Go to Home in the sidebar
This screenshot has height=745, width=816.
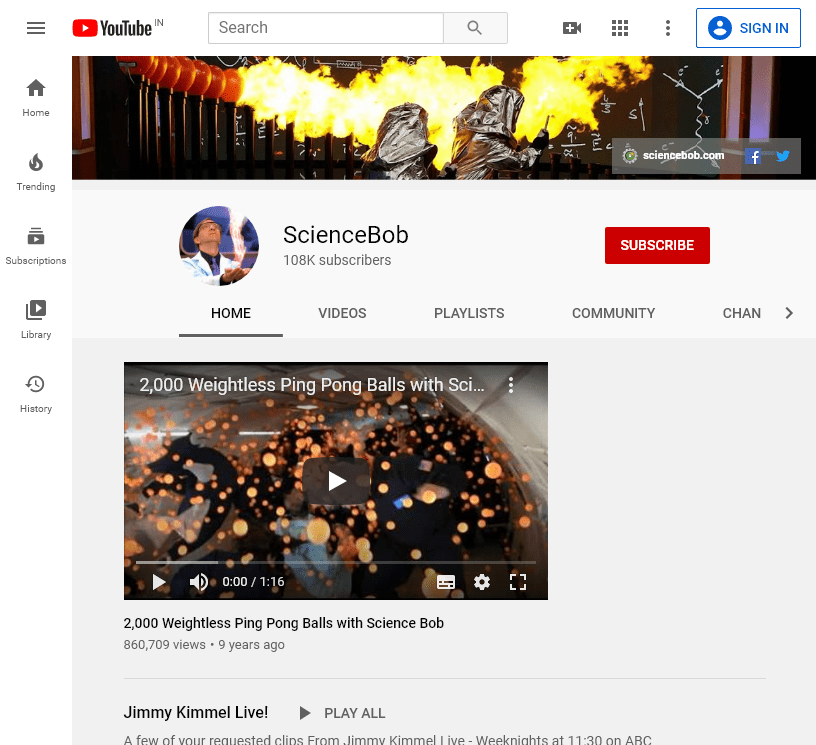tap(36, 98)
